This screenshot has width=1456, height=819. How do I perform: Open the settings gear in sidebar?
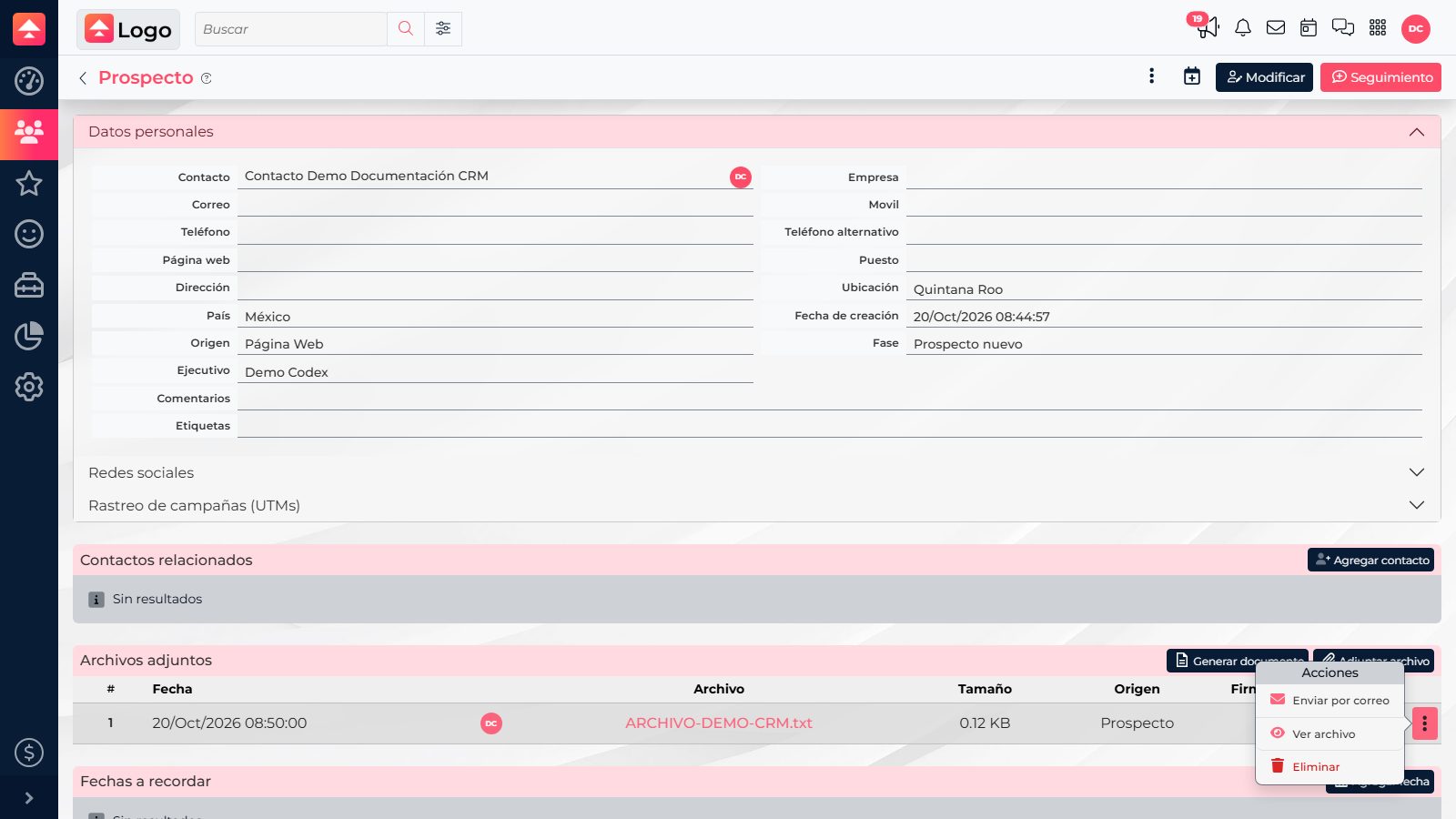click(29, 387)
